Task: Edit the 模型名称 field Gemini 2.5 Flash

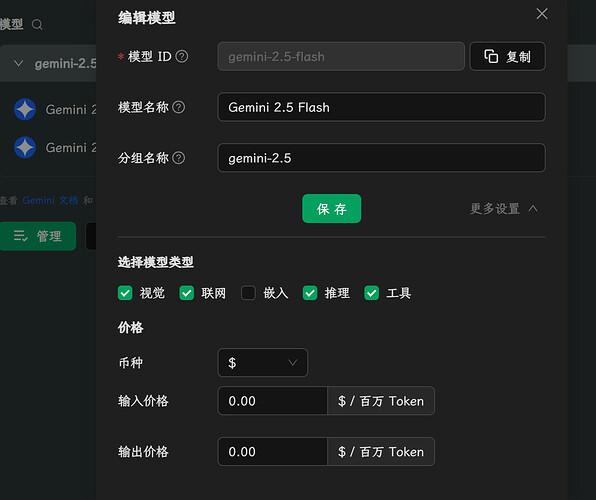Action: tap(382, 107)
